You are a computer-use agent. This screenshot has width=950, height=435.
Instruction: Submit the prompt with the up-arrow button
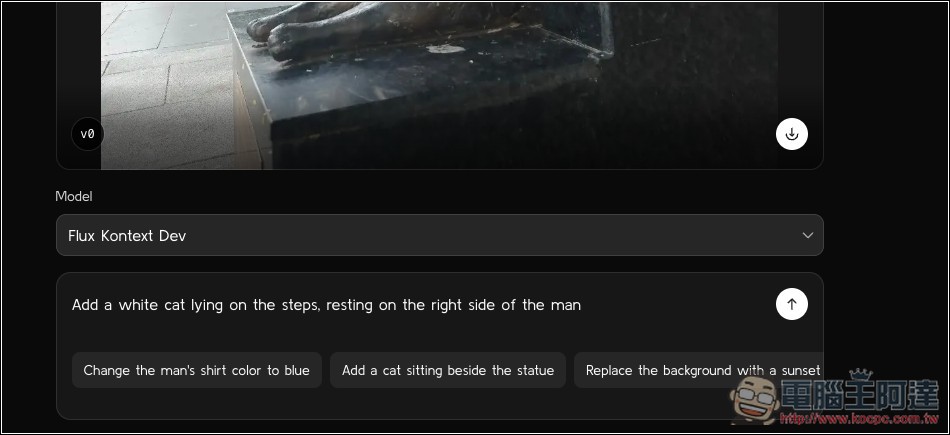click(x=792, y=304)
